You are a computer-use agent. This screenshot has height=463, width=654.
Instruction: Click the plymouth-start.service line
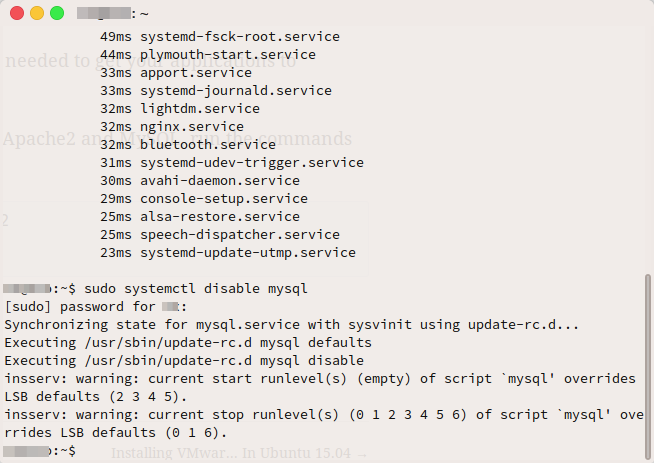(x=208, y=55)
